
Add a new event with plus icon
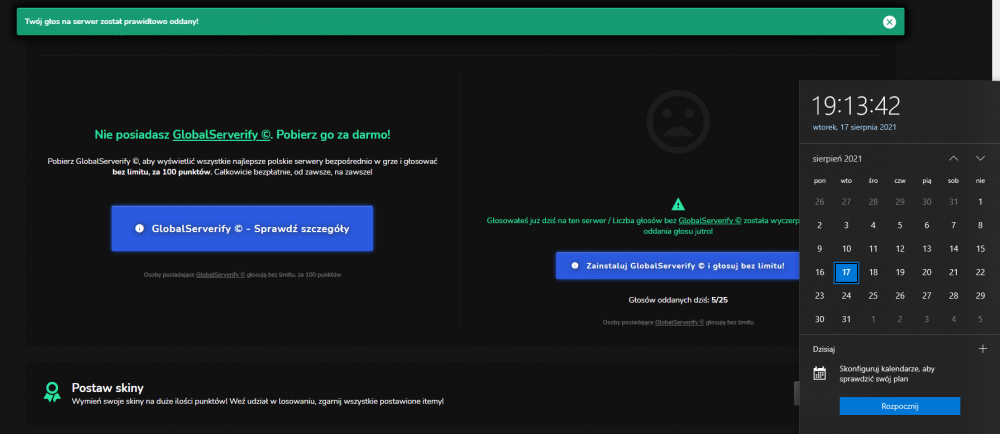coord(983,349)
